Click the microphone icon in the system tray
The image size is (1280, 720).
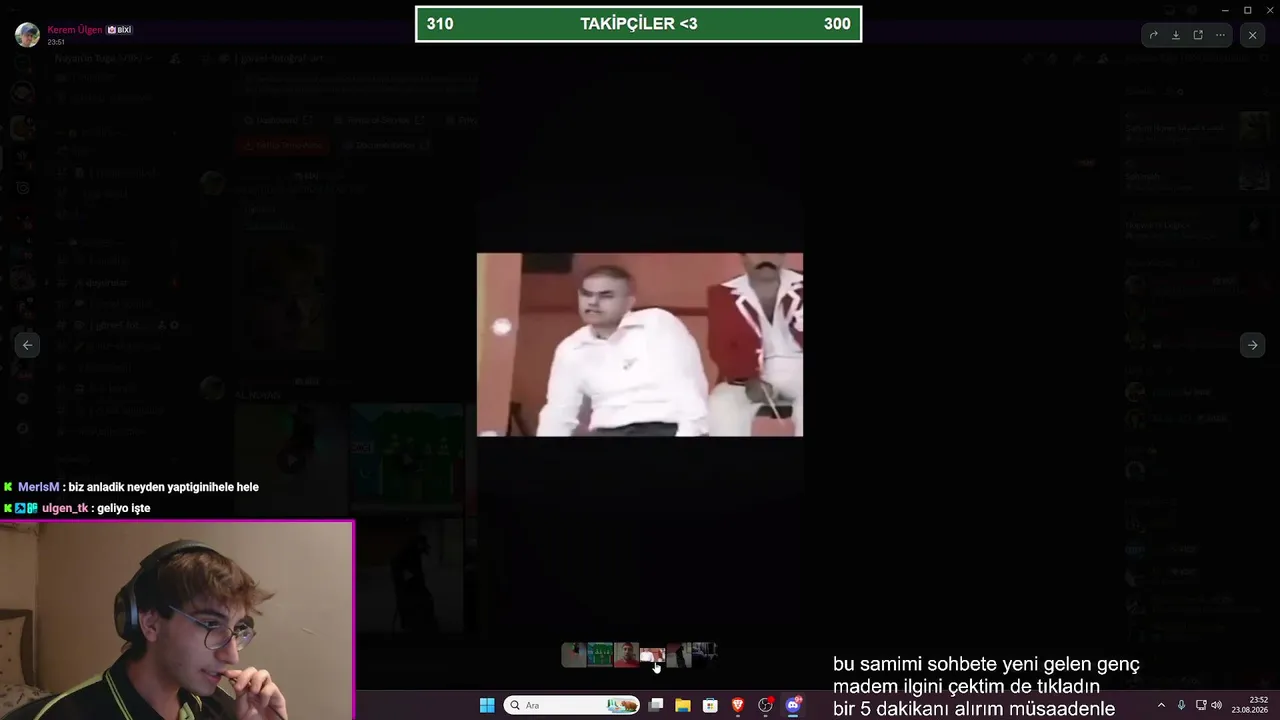click(1181, 705)
